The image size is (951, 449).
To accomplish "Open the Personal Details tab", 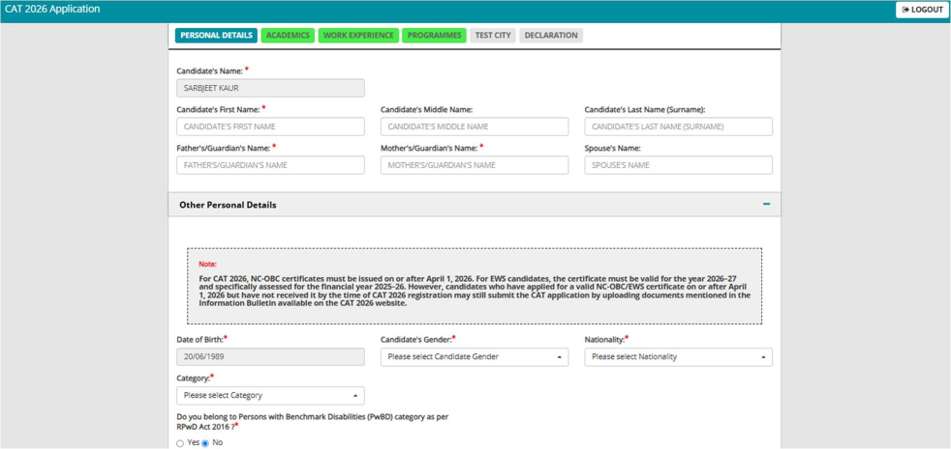I will pos(217,35).
